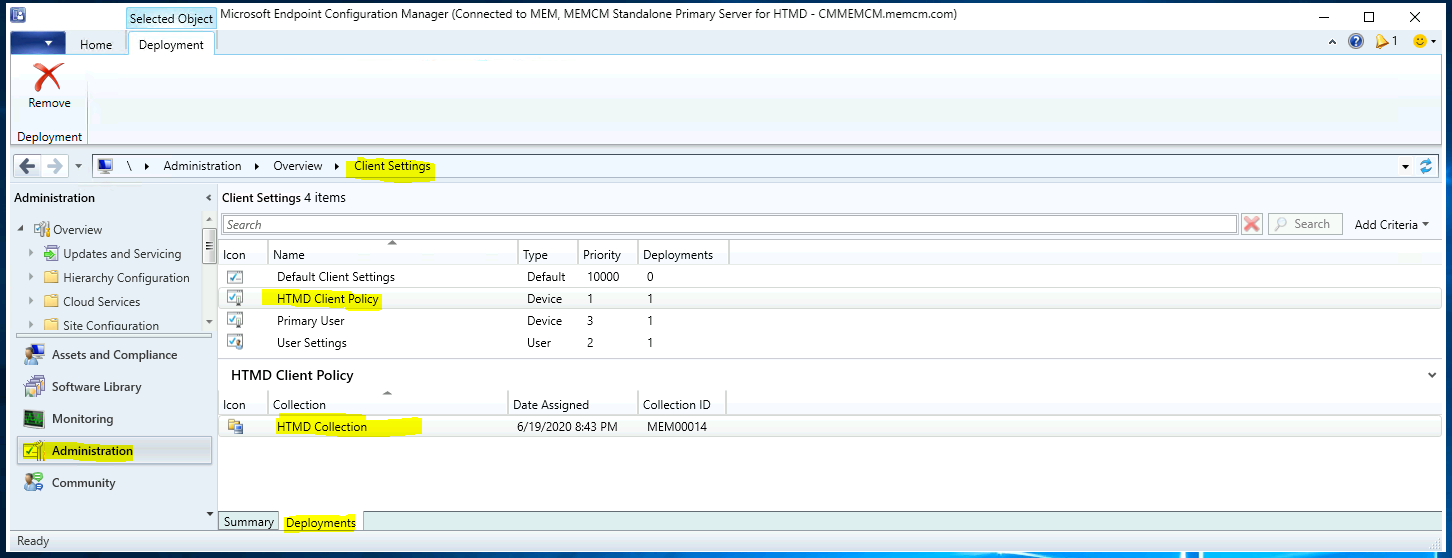Click Client Settings in the breadcrumb path
This screenshot has width=1452, height=558.
pos(392,166)
